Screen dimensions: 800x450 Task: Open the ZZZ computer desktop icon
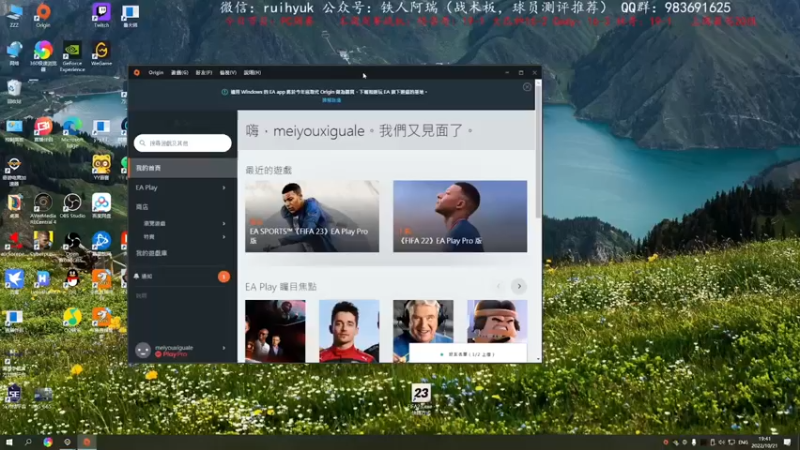pyautogui.click(x=14, y=14)
